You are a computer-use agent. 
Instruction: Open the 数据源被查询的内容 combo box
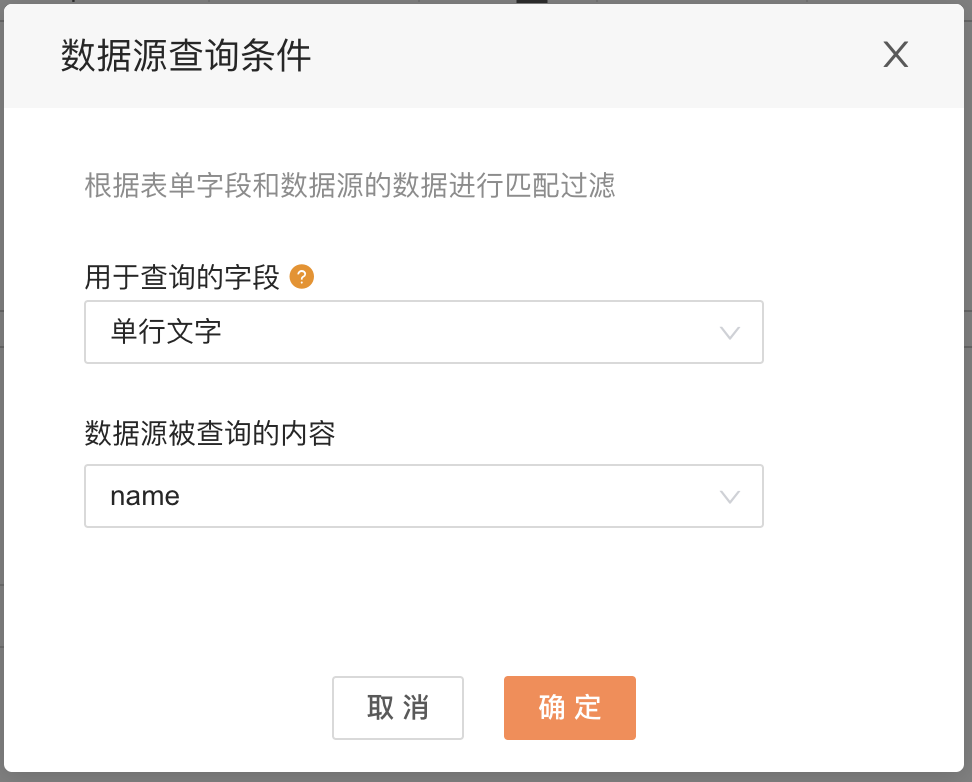click(424, 496)
